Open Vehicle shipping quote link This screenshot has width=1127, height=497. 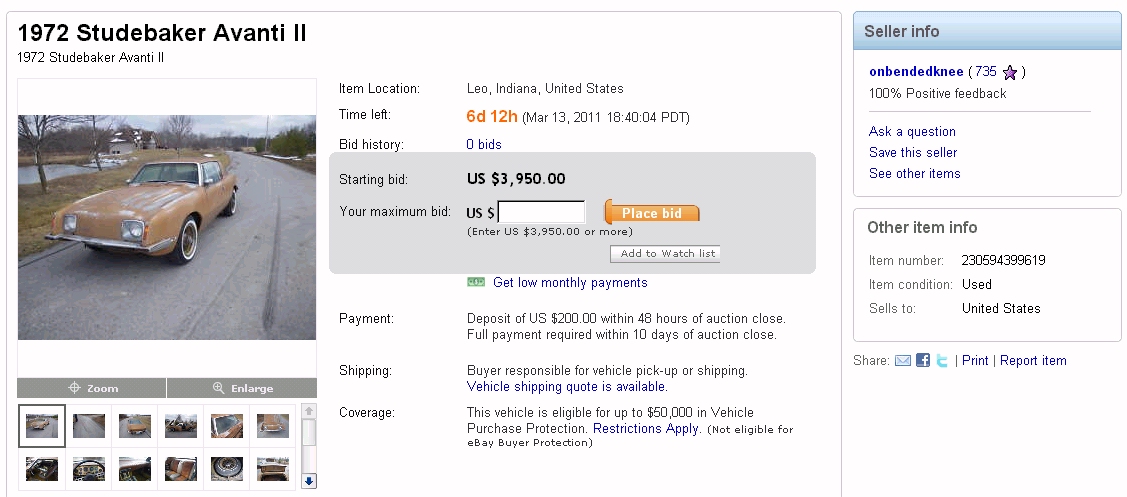[x=566, y=386]
